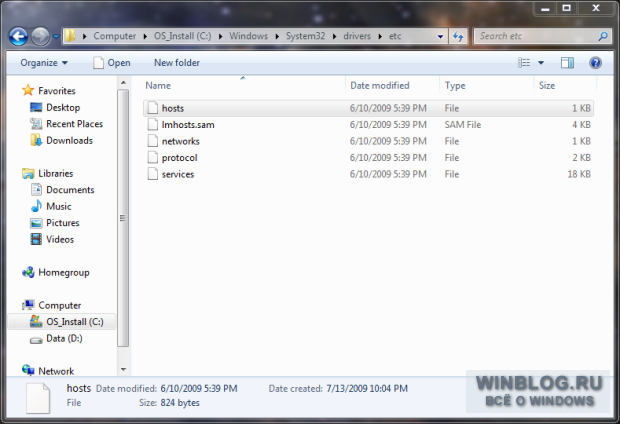
Task: Open the Music library
Action: coord(51,206)
